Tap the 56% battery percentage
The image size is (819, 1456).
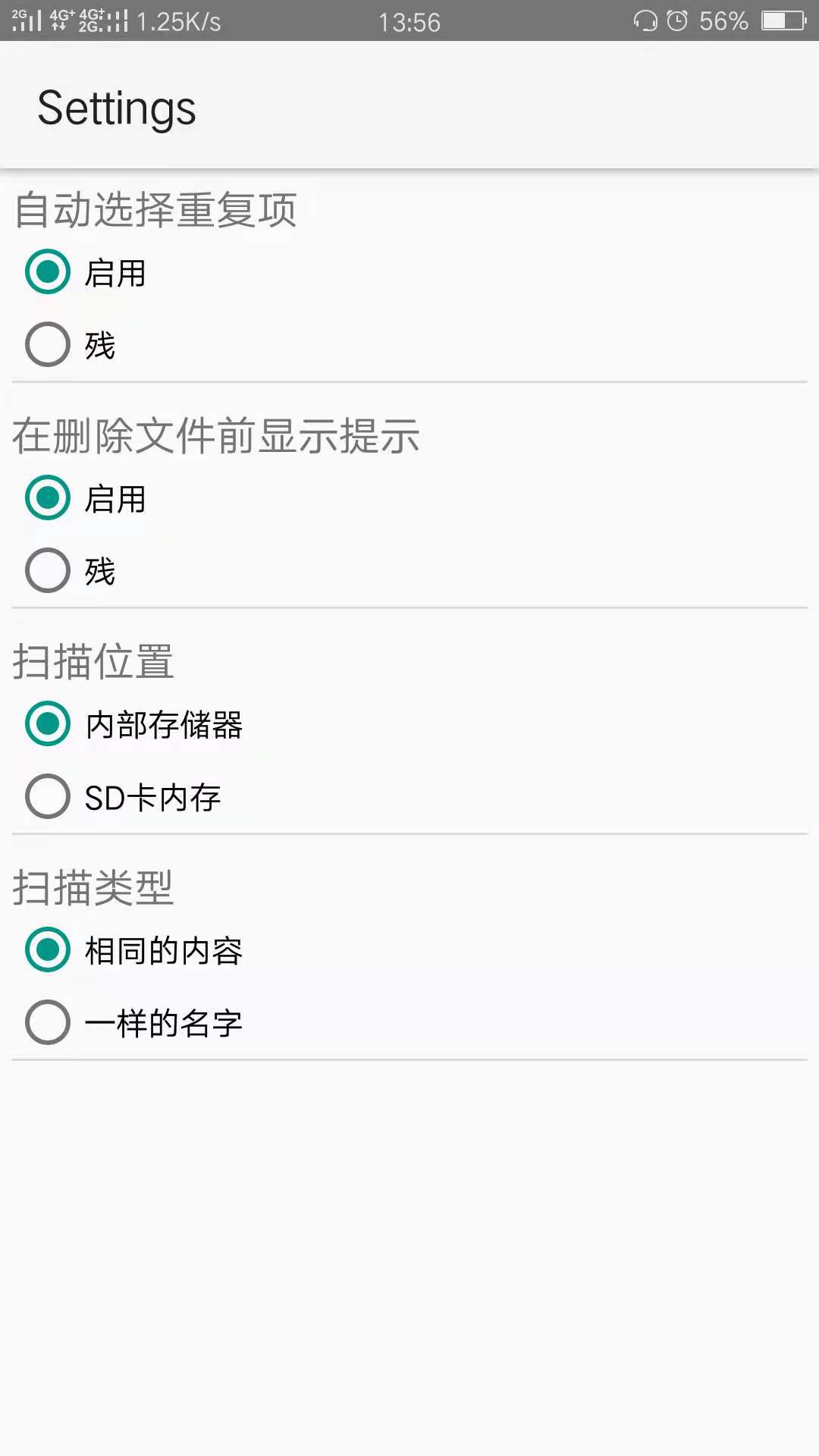(x=723, y=21)
